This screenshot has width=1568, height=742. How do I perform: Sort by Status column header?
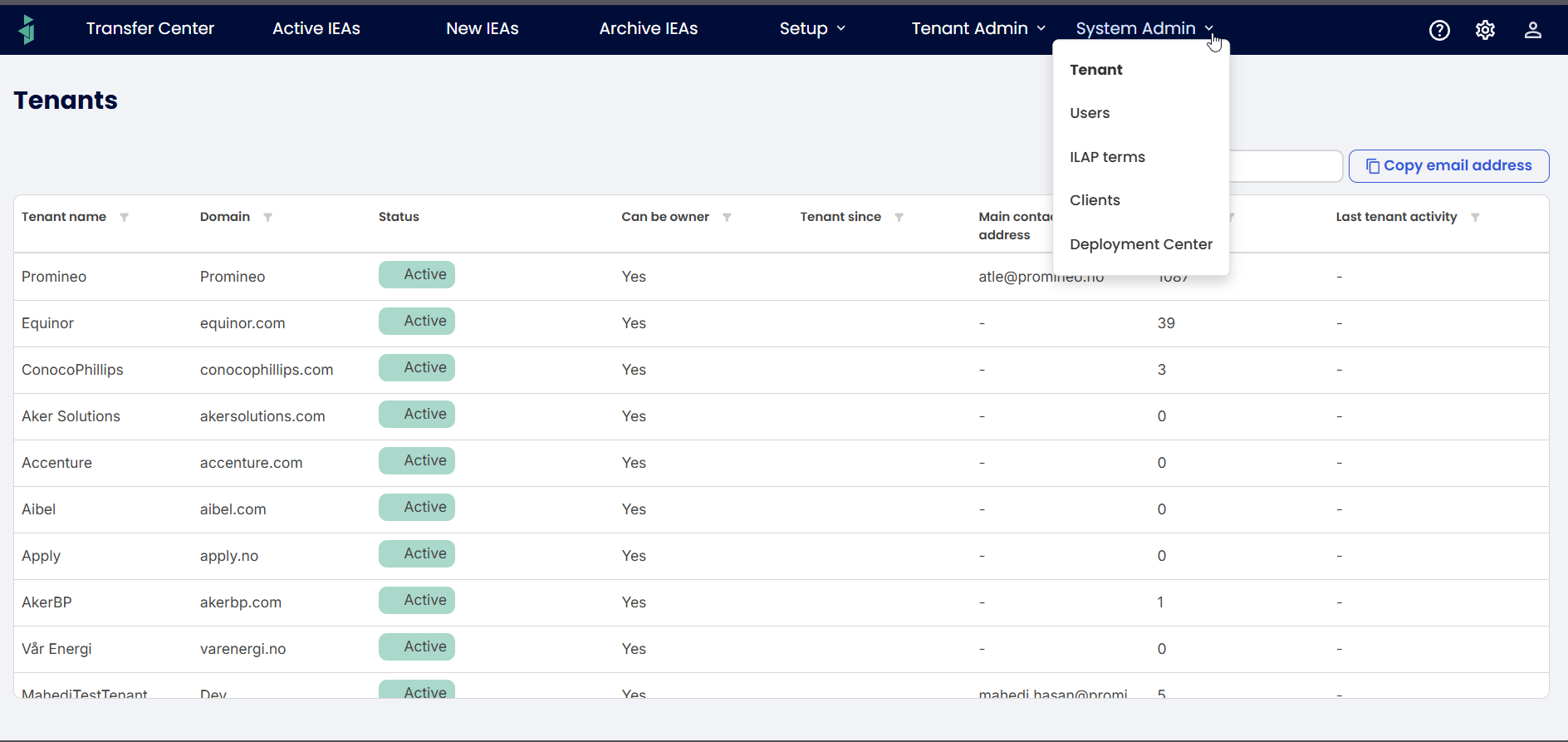click(x=399, y=217)
